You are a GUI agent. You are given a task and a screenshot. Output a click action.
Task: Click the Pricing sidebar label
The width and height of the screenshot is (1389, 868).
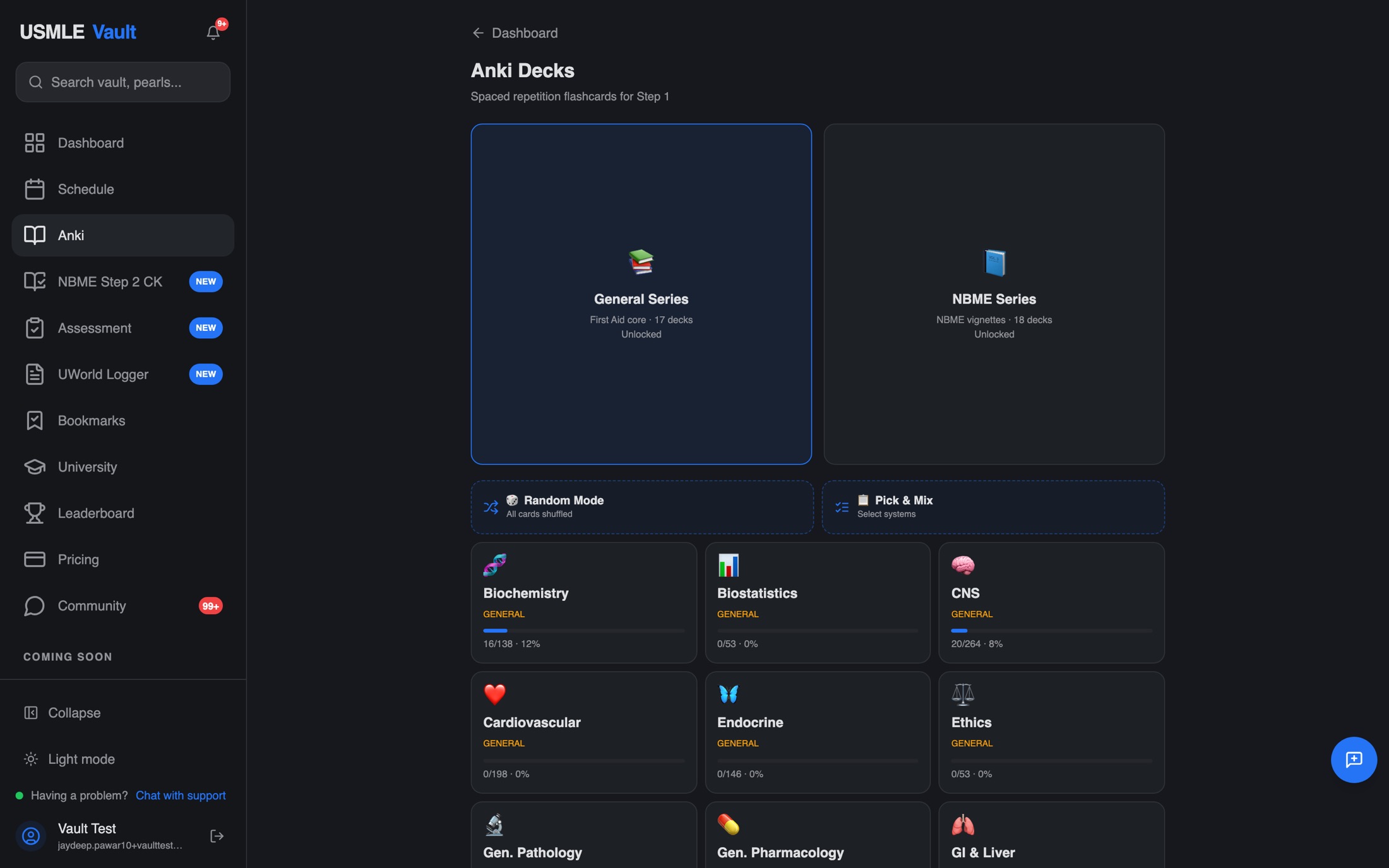(x=78, y=559)
